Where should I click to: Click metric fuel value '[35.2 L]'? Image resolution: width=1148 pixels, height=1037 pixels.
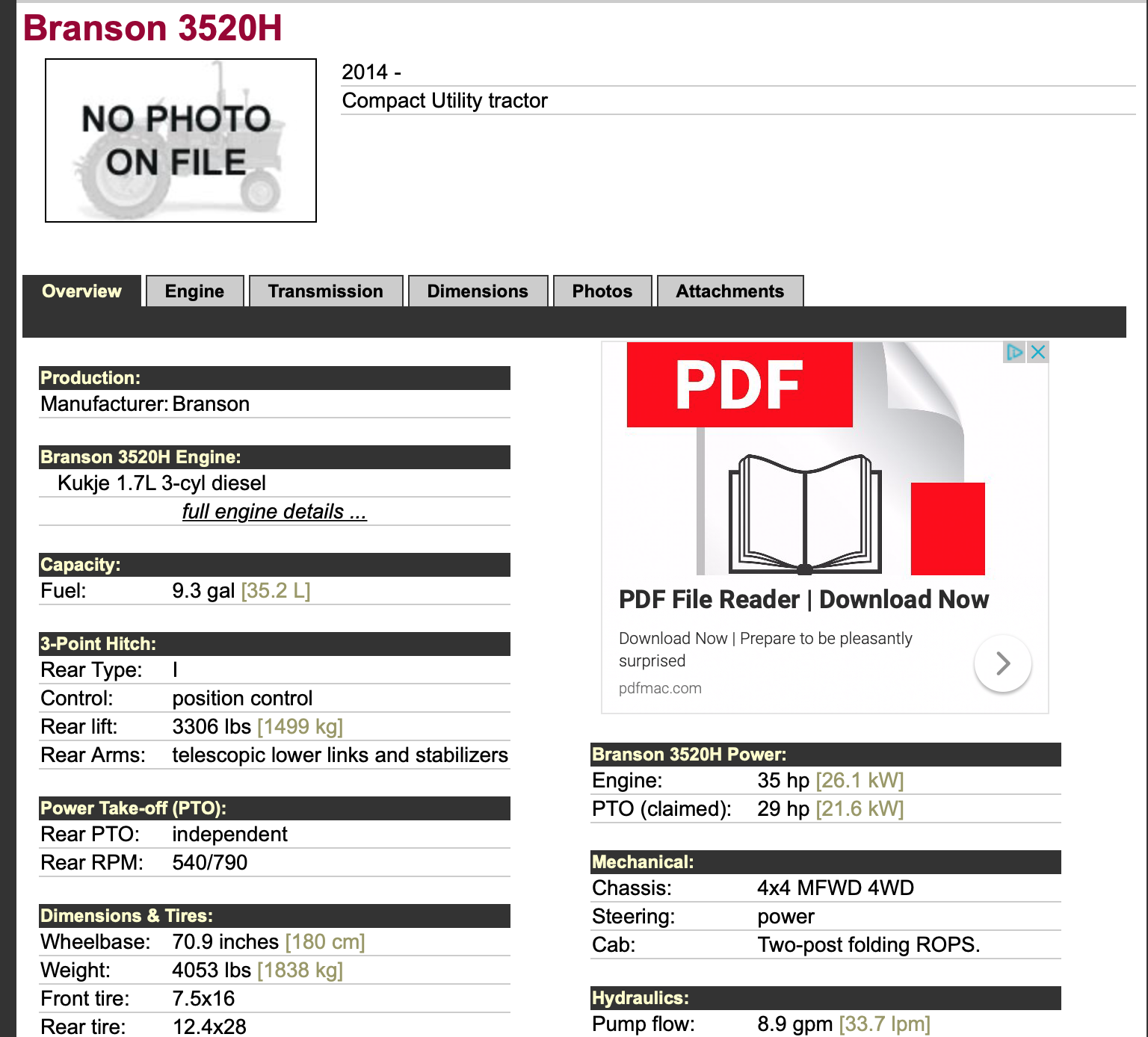275,591
